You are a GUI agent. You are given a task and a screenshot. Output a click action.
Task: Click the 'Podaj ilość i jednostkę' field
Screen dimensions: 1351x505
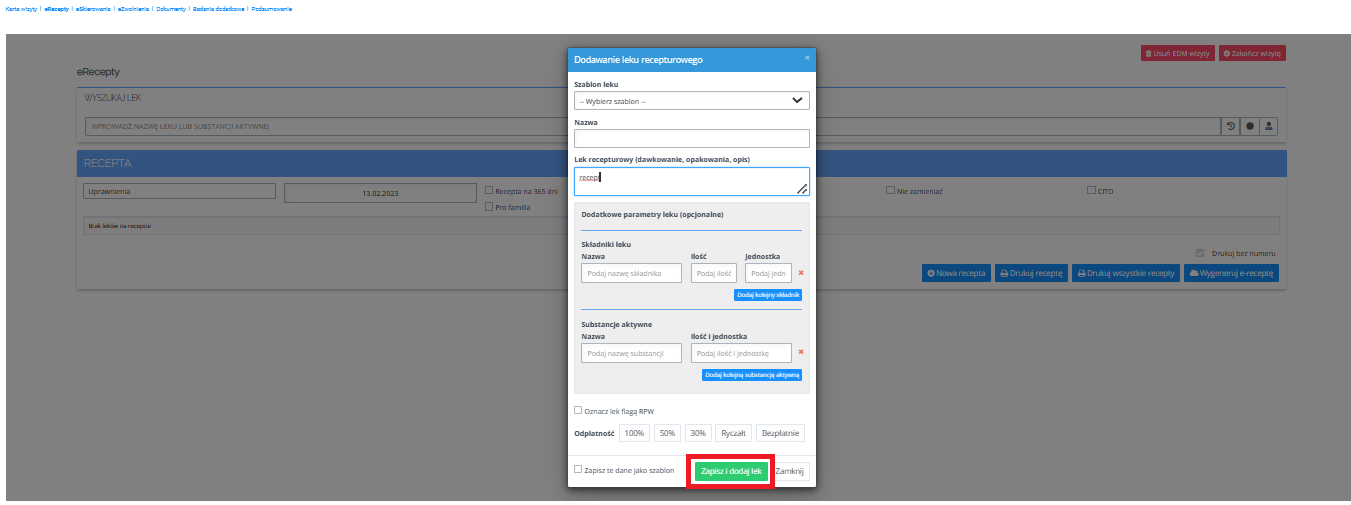(x=741, y=353)
